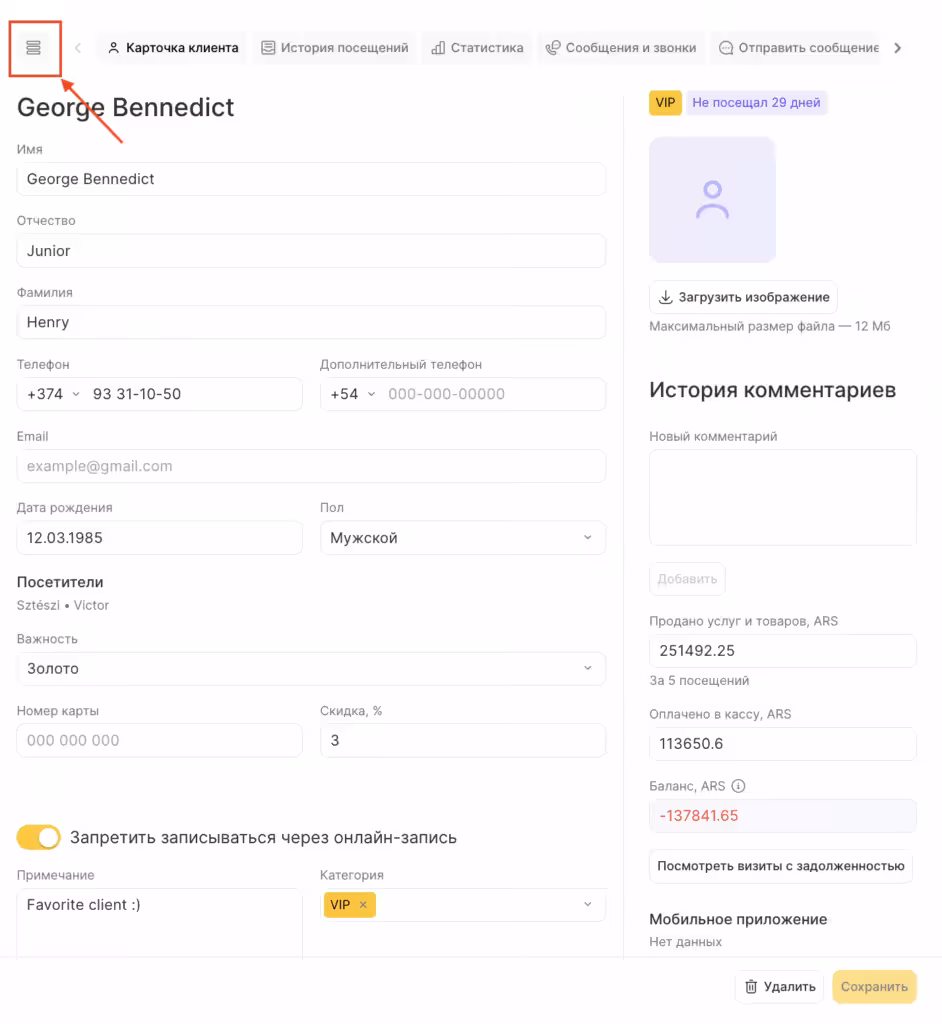Remove the VIP category tag
Image resolution: width=942 pixels, height=1024 pixels.
[363, 905]
